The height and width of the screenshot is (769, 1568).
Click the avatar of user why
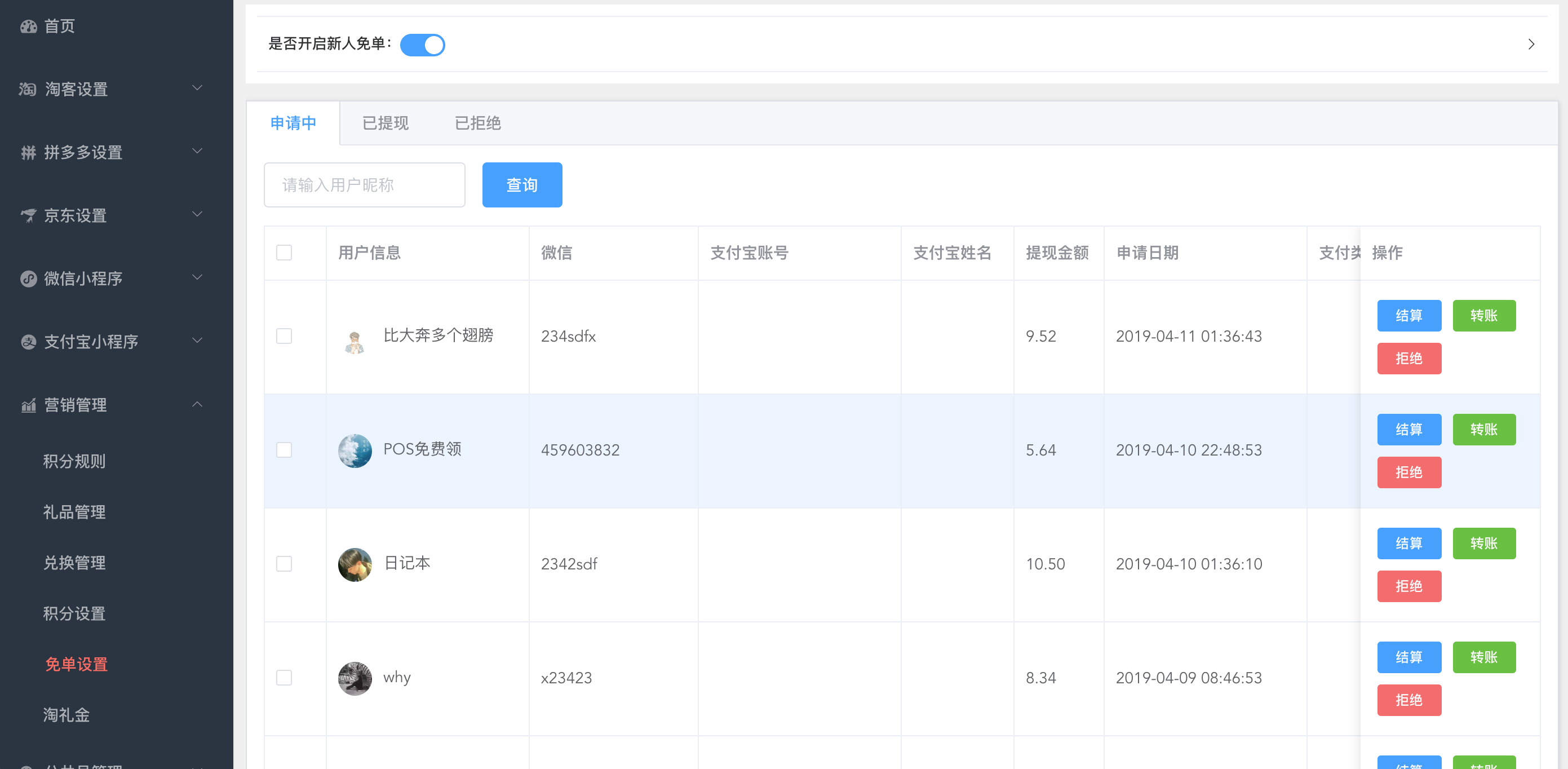[355, 678]
